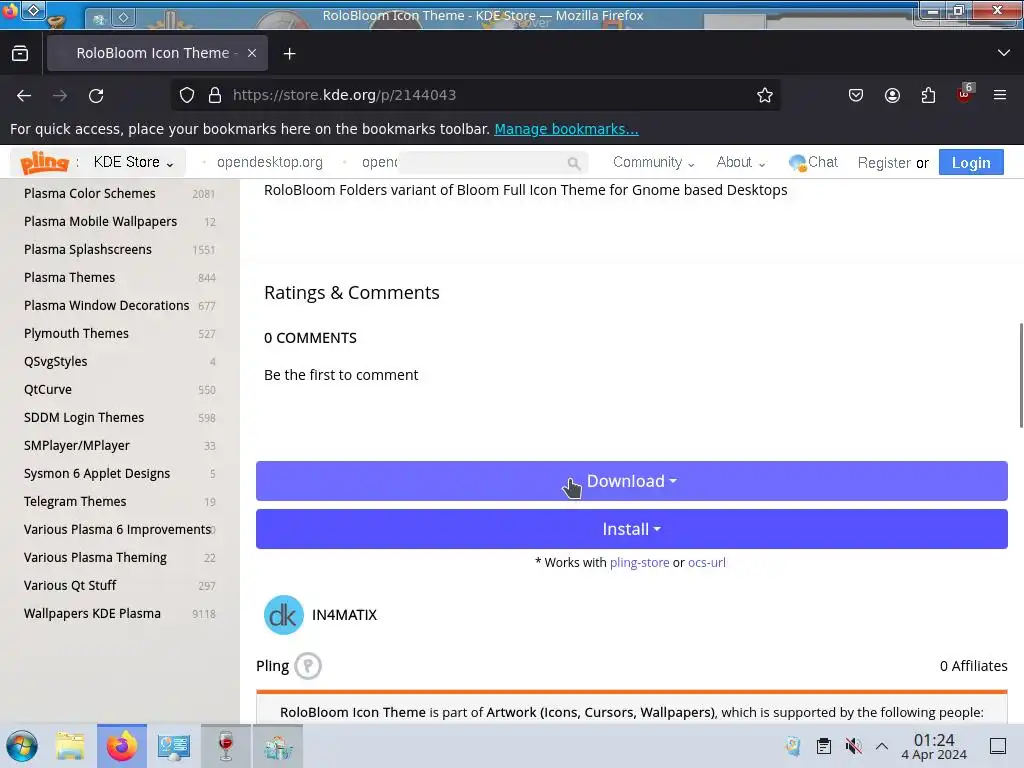Follow the pling-store link
Viewport: 1024px width, 768px height.
639,562
